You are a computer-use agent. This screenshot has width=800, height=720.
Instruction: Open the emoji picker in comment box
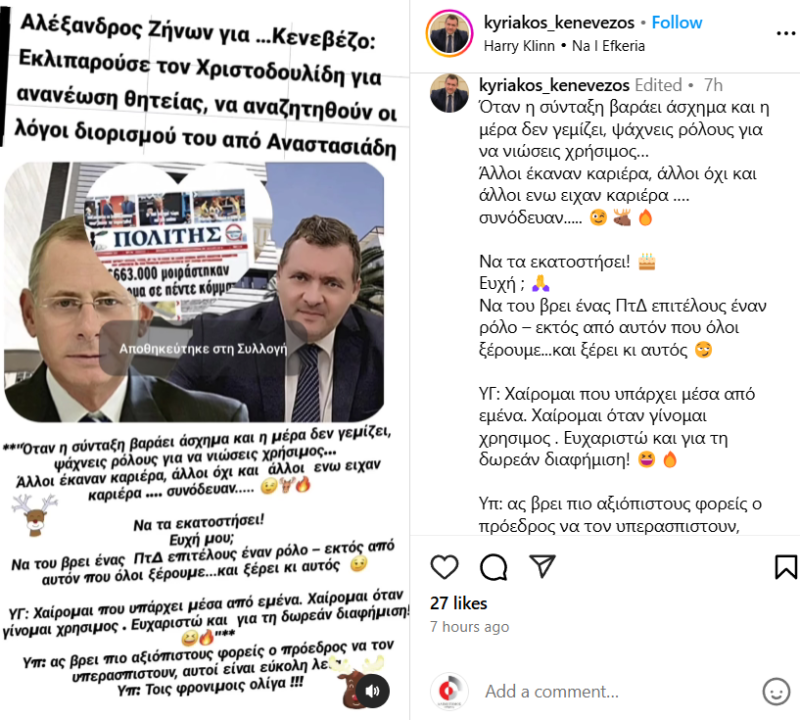coord(776,691)
